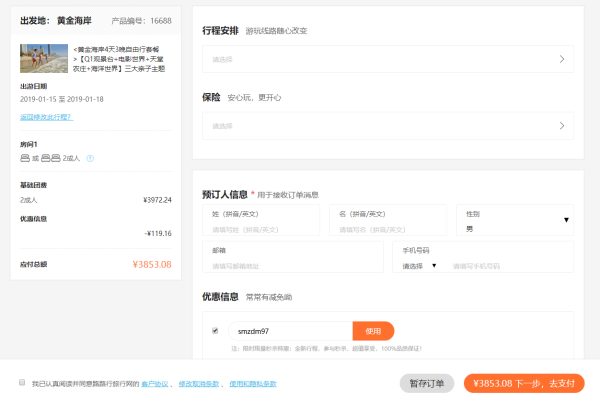Click ¥3853.08 下一步，去支付 button

coord(524,383)
